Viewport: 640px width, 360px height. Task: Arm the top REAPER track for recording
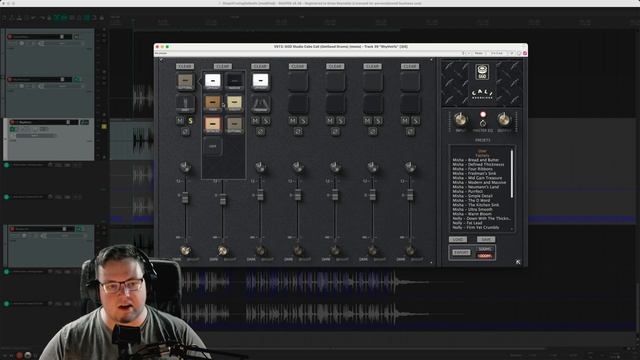(10, 37)
